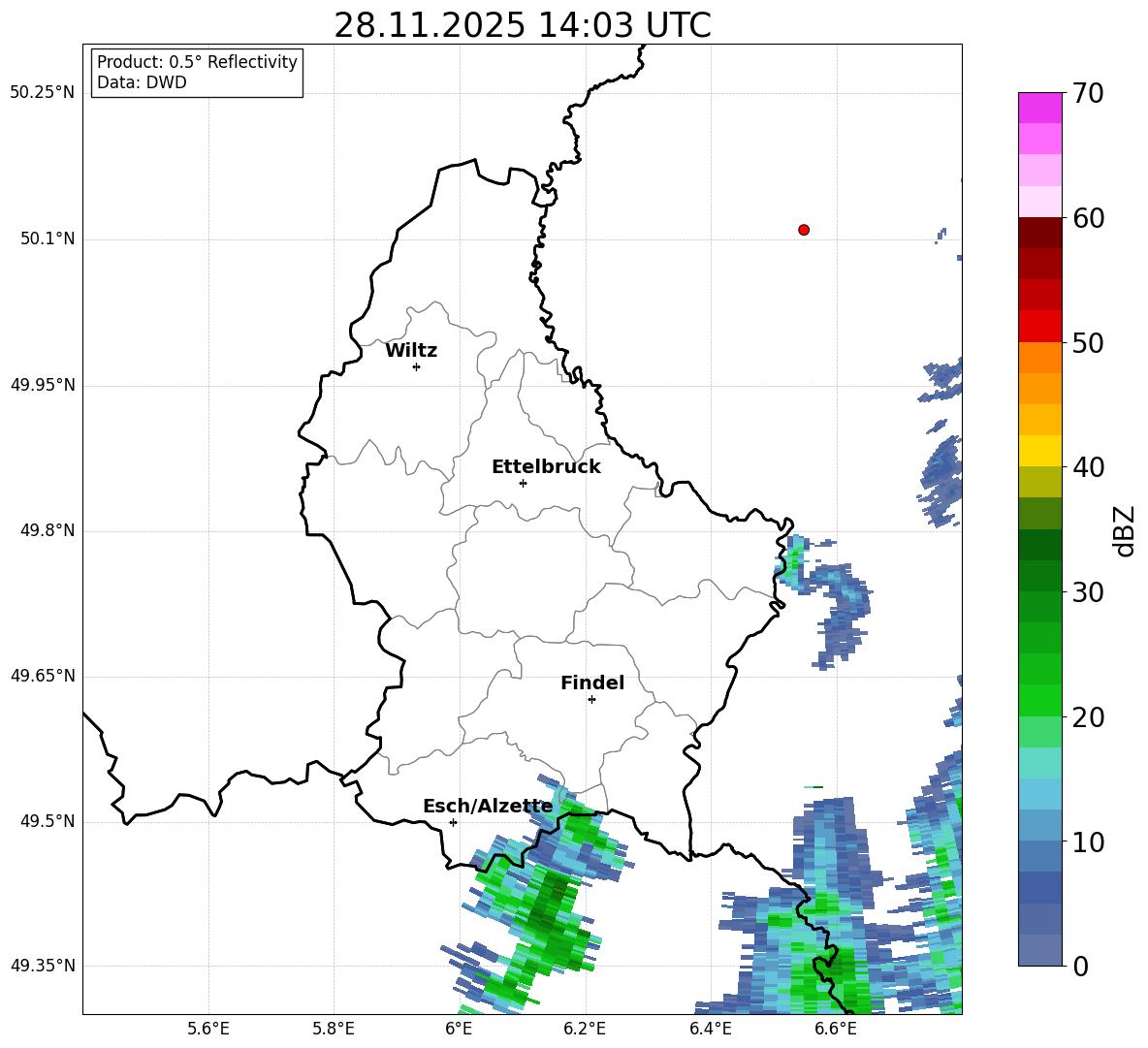The height and width of the screenshot is (1048, 1148).
Task: Click the 49.35°N latitude label
Action: point(43,966)
